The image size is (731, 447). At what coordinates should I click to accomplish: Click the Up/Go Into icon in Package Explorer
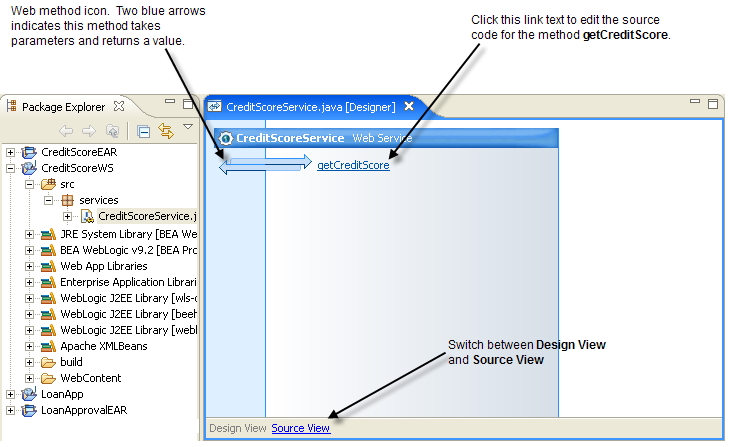coord(112,131)
